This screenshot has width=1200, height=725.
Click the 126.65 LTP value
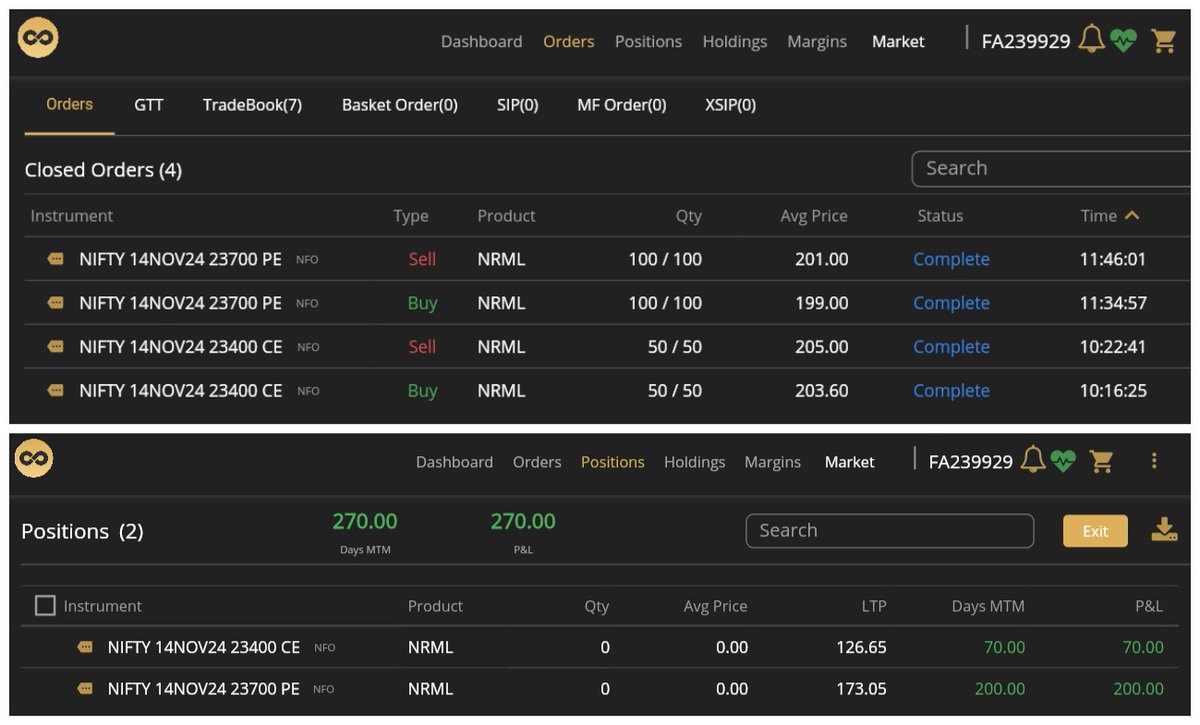pos(862,647)
